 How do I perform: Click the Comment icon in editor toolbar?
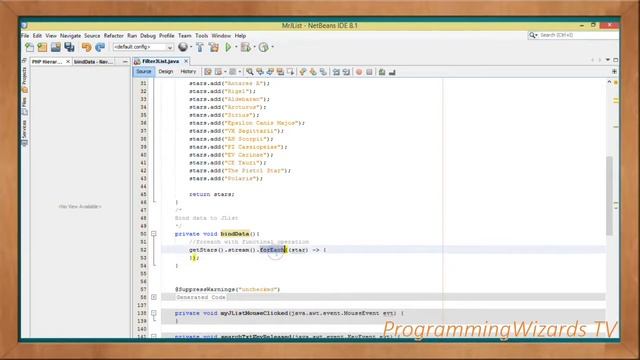382,72
